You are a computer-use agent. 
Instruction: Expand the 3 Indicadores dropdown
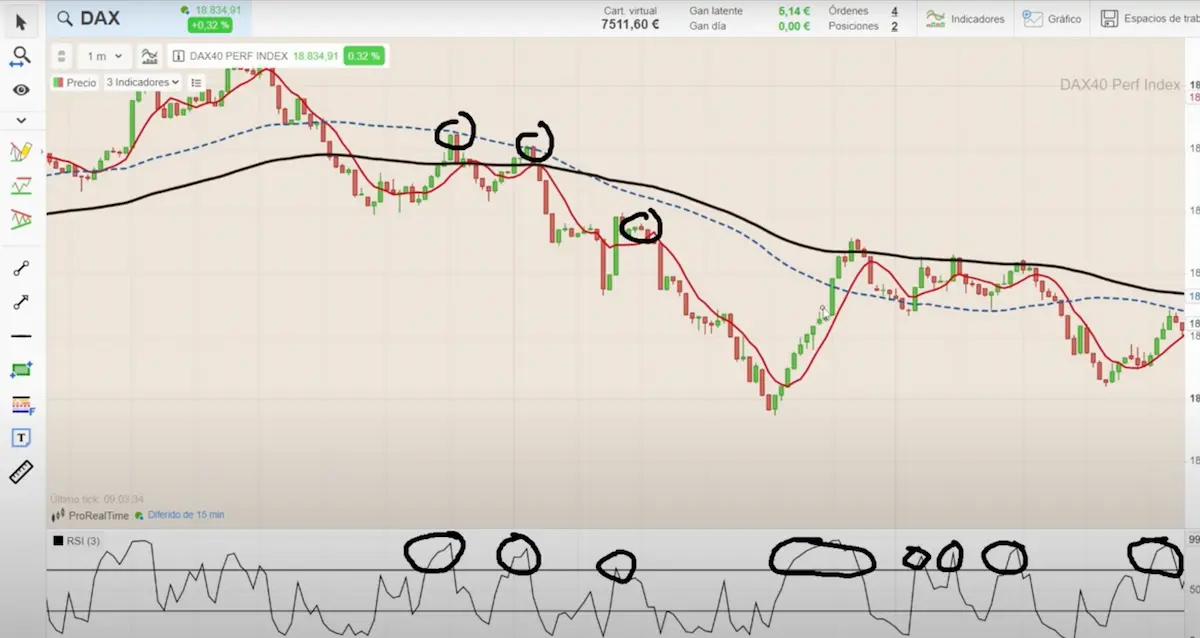coord(142,82)
